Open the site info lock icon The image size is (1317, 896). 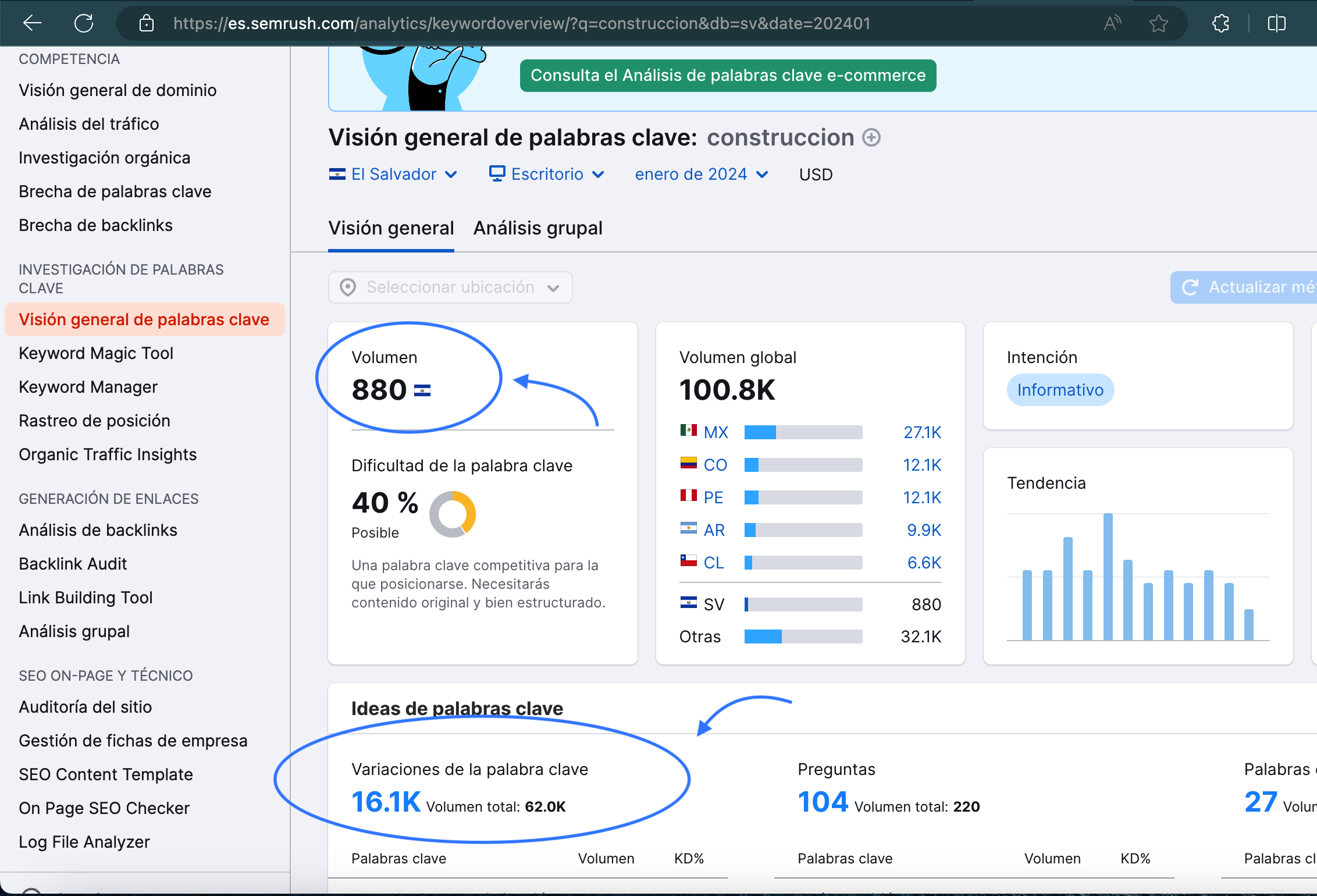[147, 23]
